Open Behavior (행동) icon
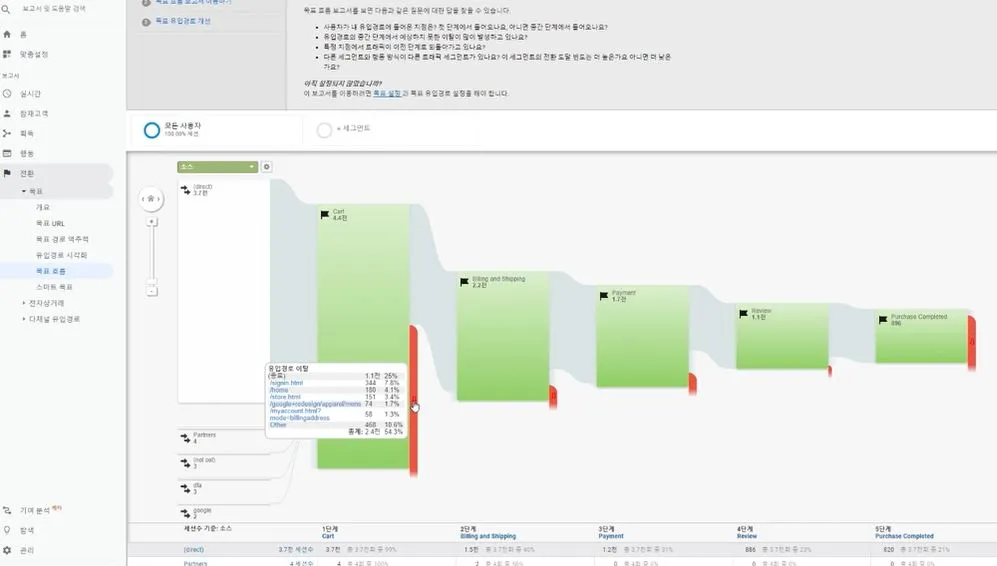The width and height of the screenshot is (997, 566). tap(7, 153)
